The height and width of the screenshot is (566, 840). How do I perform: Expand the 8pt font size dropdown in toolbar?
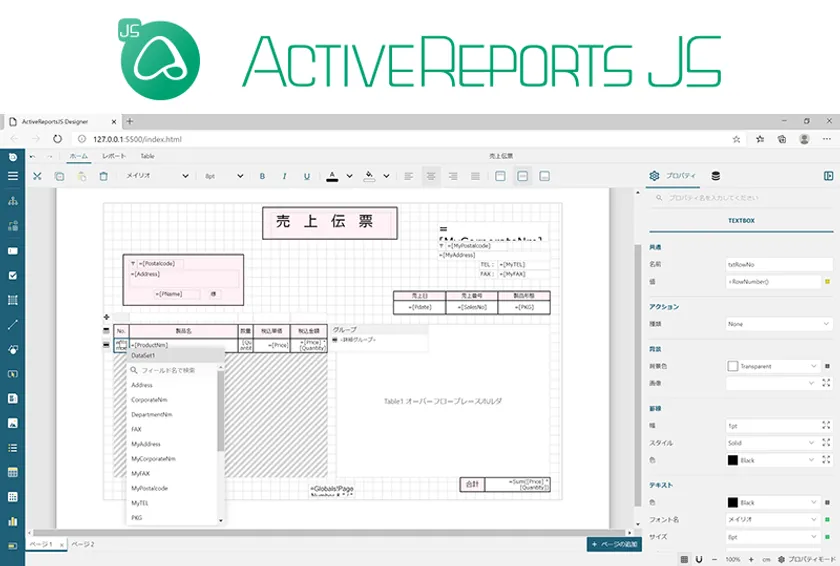pyautogui.click(x=224, y=176)
